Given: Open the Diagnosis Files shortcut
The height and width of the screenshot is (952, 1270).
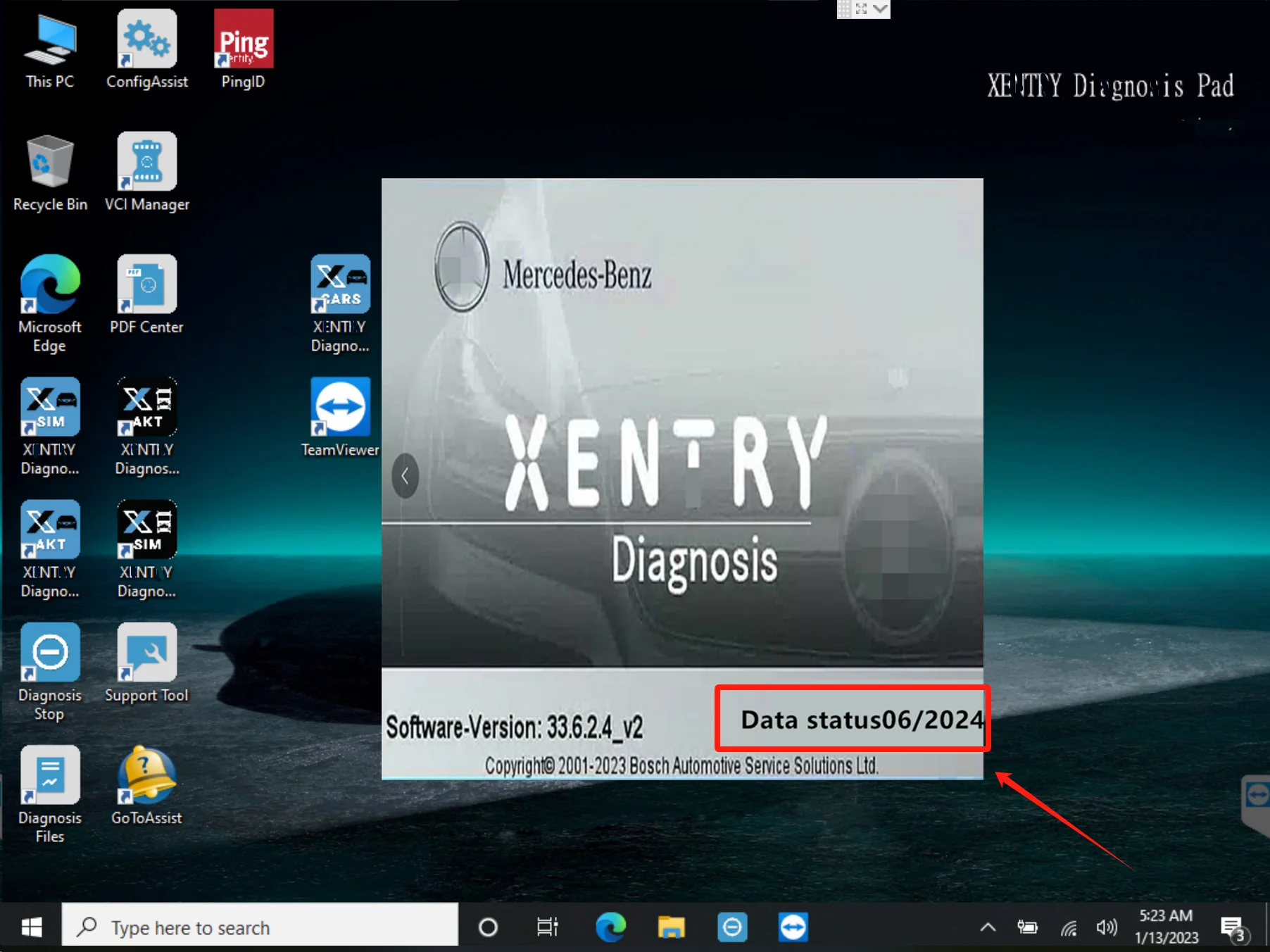Looking at the screenshot, I should coord(50,794).
